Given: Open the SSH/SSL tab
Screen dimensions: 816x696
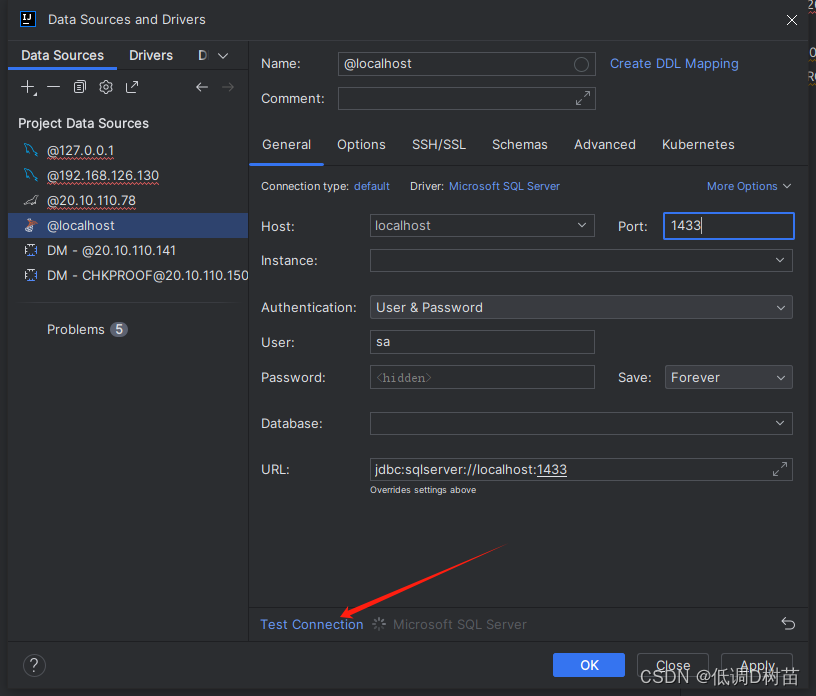Looking at the screenshot, I should pos(439,144).
